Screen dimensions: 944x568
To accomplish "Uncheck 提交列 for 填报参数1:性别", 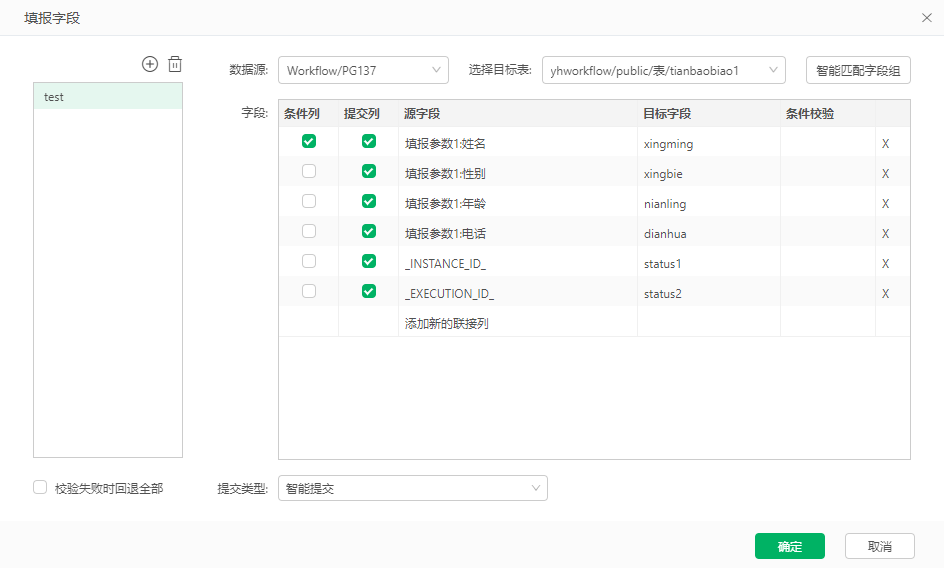I will tap(369, 172).
